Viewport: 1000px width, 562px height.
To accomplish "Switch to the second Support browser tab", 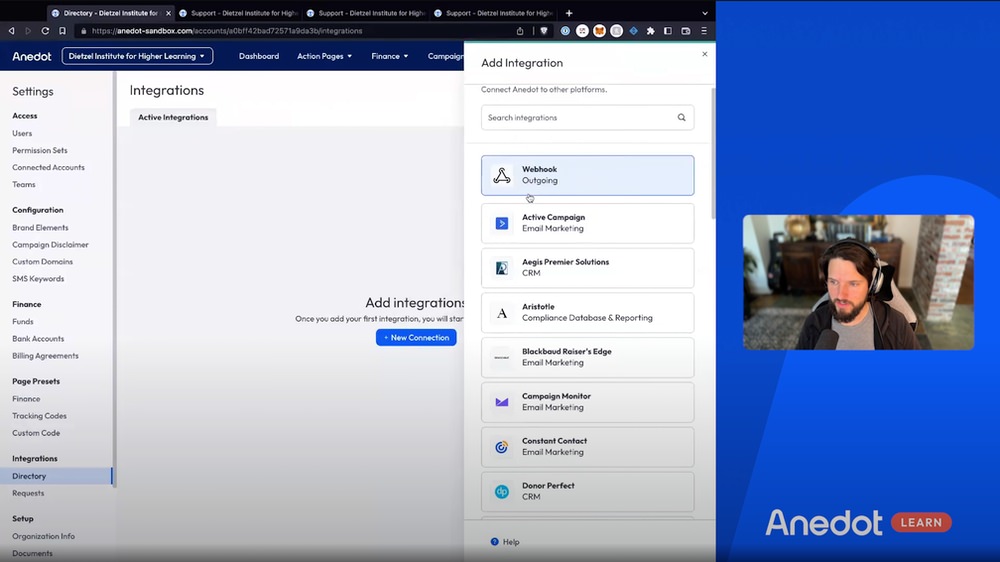I will 365,13.
